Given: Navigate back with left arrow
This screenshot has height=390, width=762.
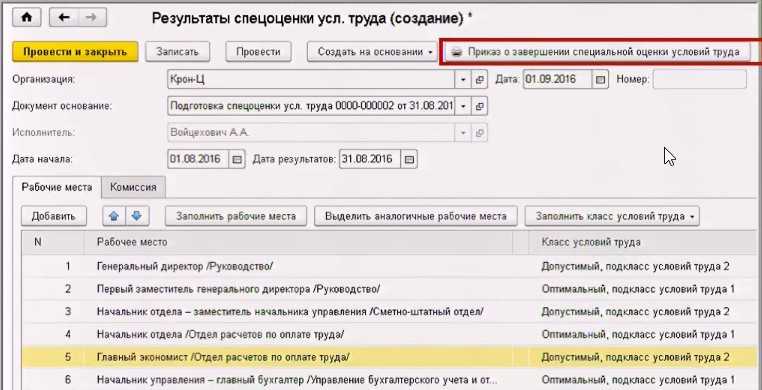Looking at the screenshot, I should coord(64,18).
